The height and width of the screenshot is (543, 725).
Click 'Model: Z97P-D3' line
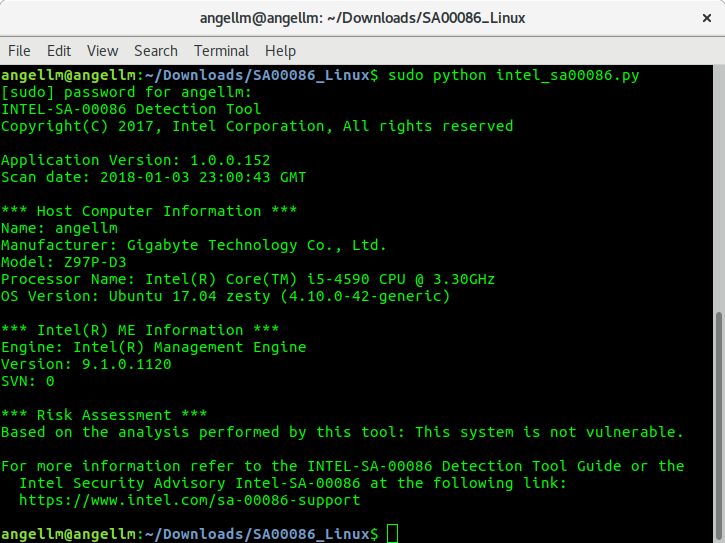pos(64,262)
